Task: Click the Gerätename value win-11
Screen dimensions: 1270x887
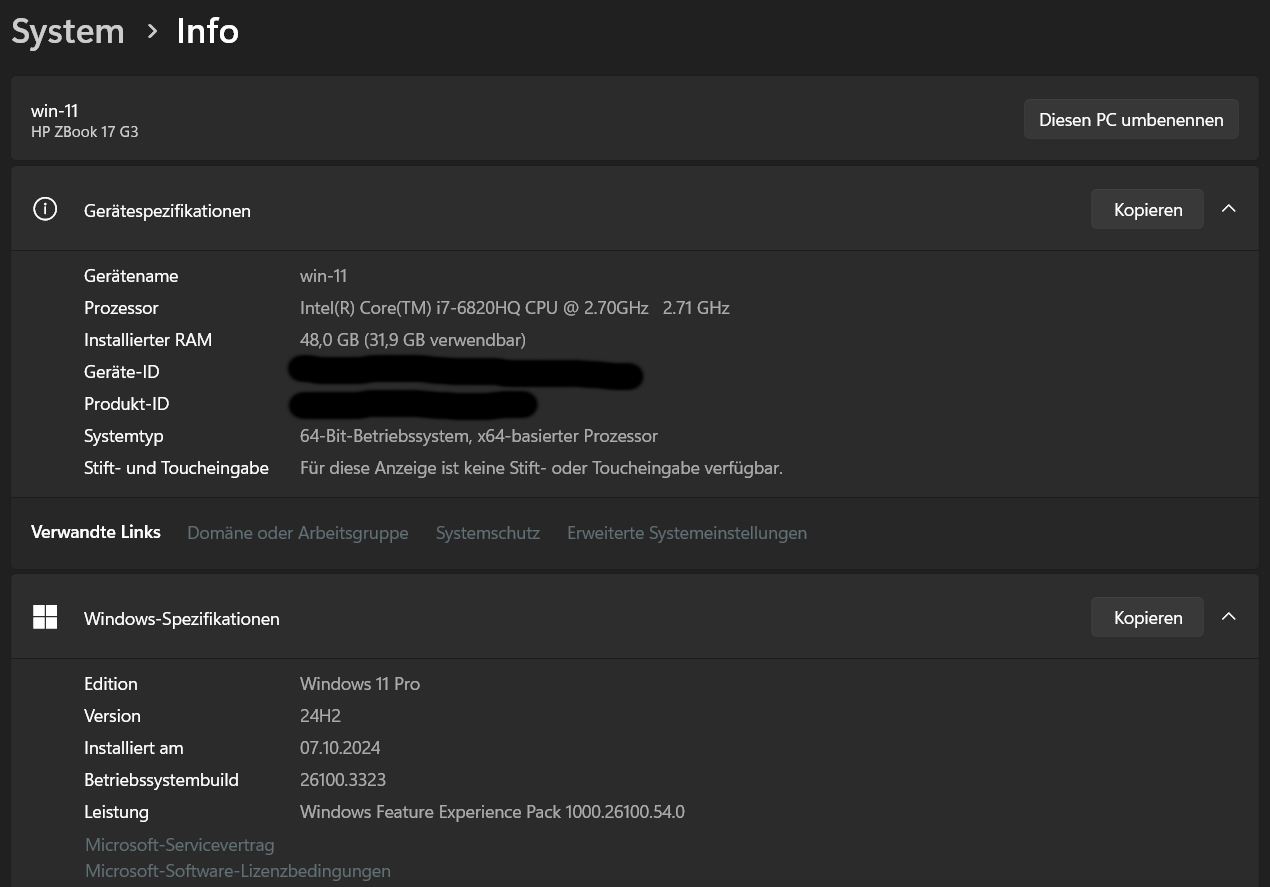Action: (323, 276)
